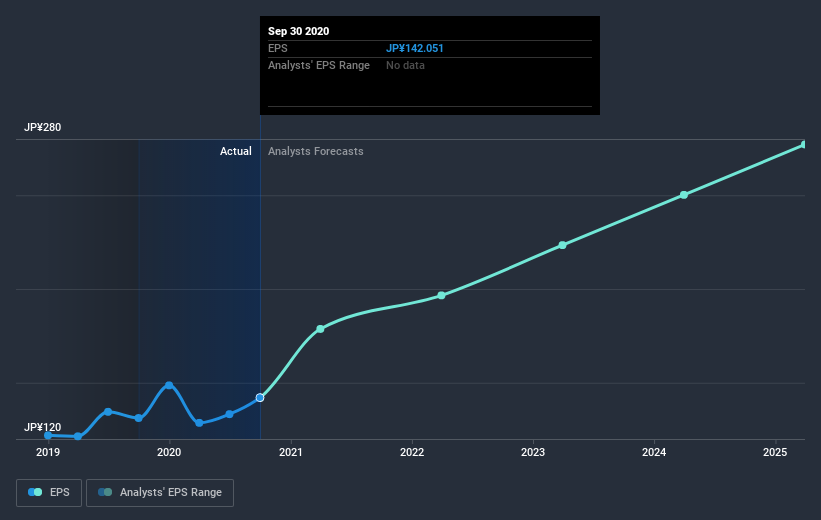Click the 2024 x-axis label
Screen dimensions: 821x520
point(654,452)
